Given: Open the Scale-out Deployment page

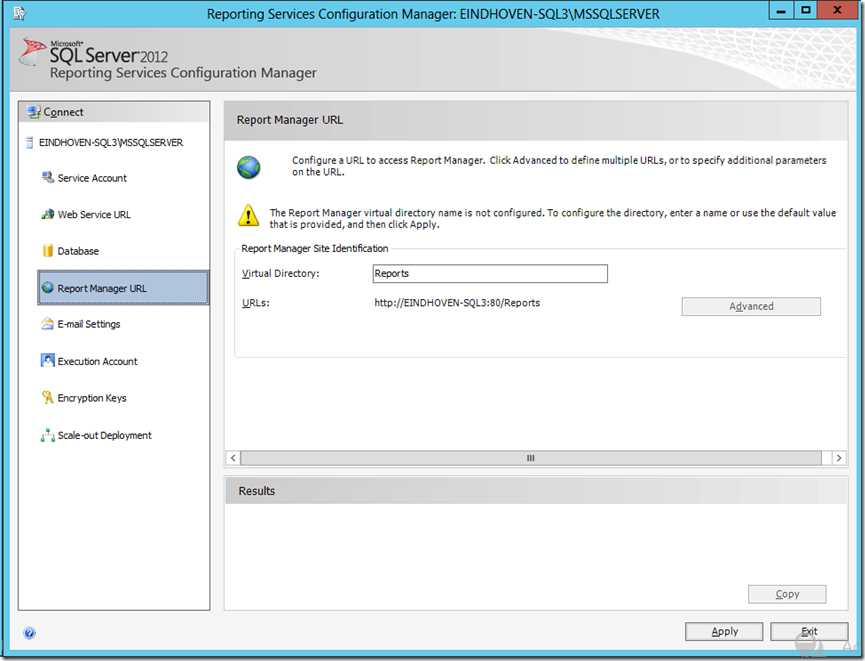Looking at the screenshot, I should pyautogui.click(x=104, y=435).
